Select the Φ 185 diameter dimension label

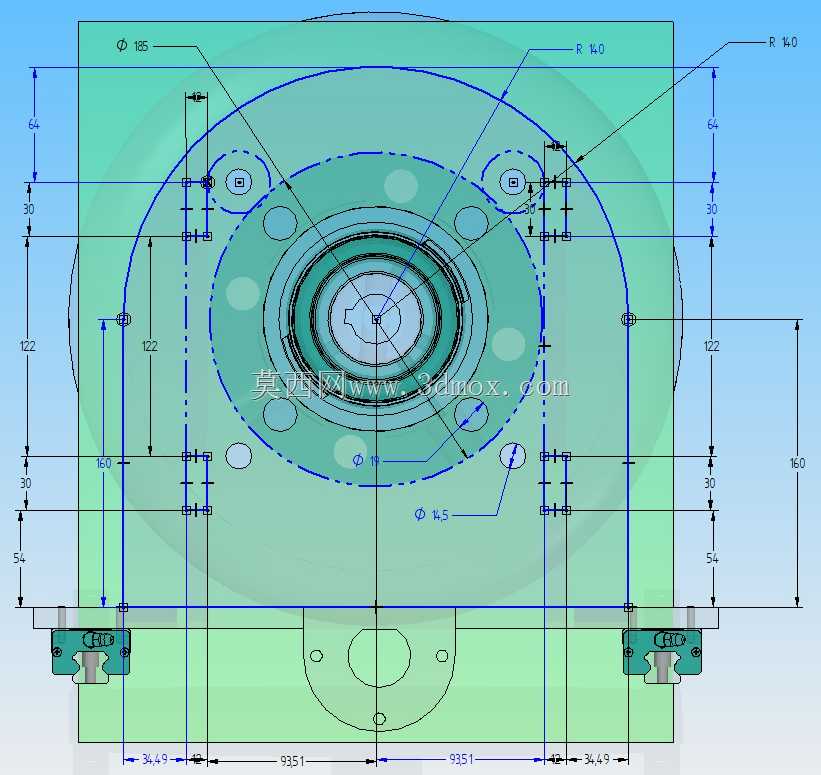[x=132, y=46]
